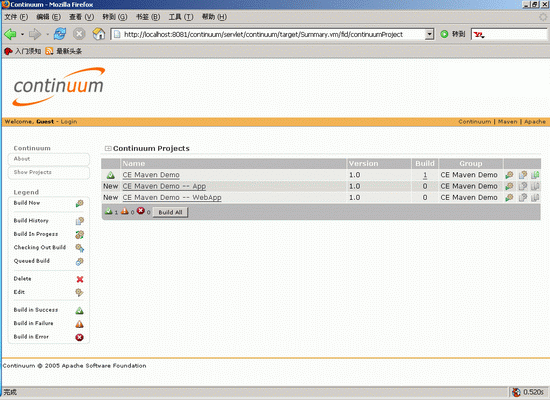Click the Stop loading toolbar icon

tap(79, 34)
